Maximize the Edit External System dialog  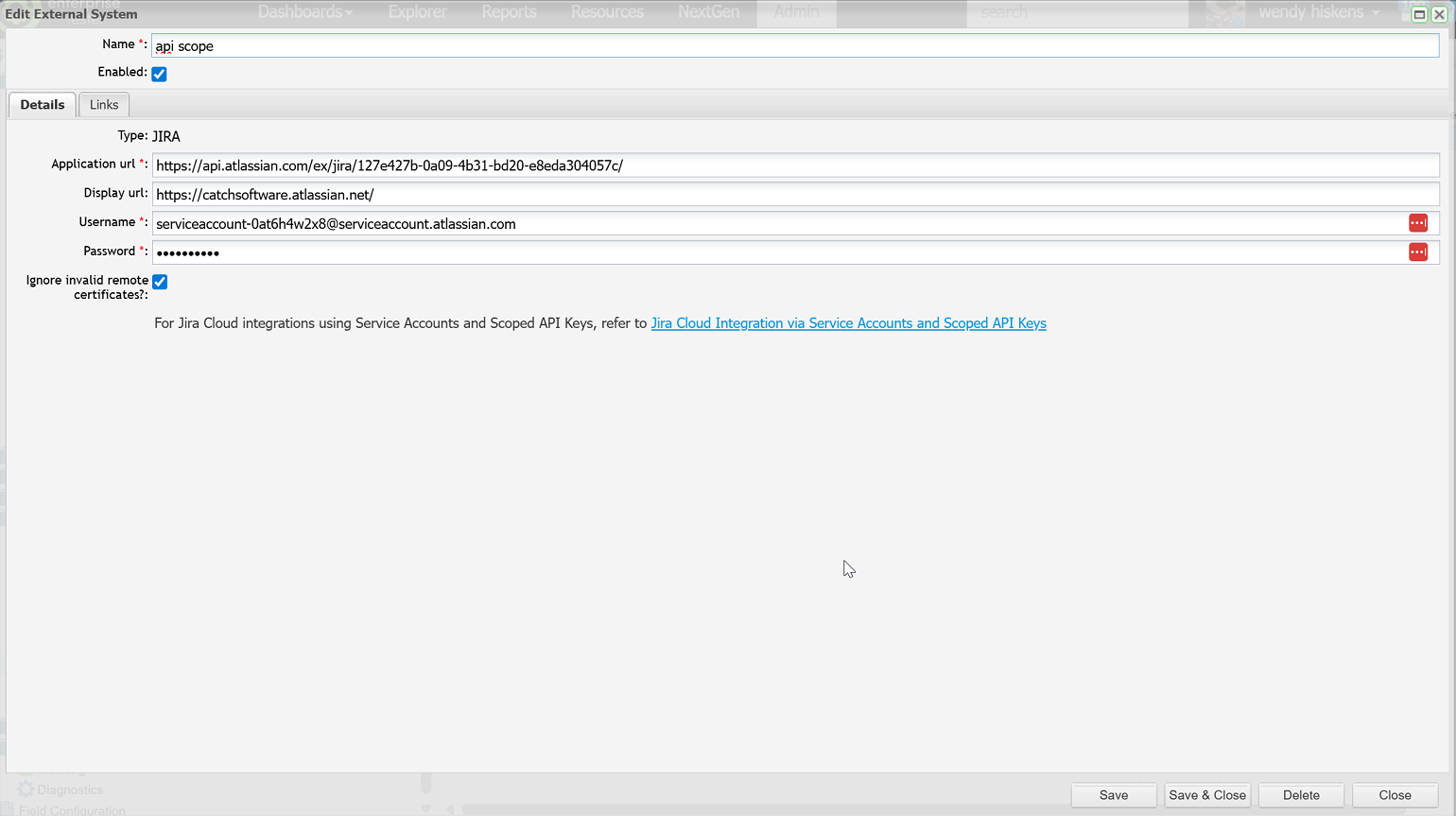[1419, 14]
